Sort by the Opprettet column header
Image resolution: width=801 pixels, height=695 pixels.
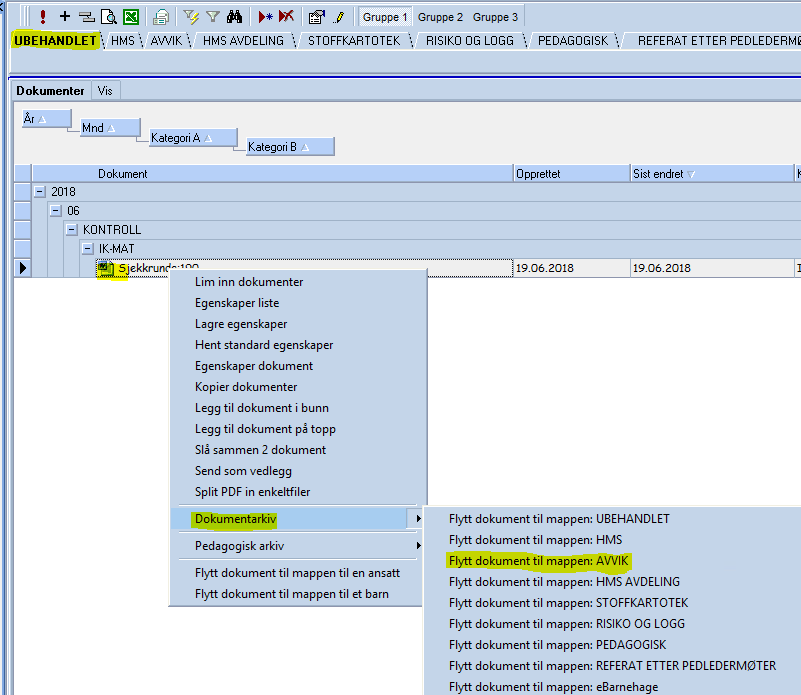click(572, 174)
